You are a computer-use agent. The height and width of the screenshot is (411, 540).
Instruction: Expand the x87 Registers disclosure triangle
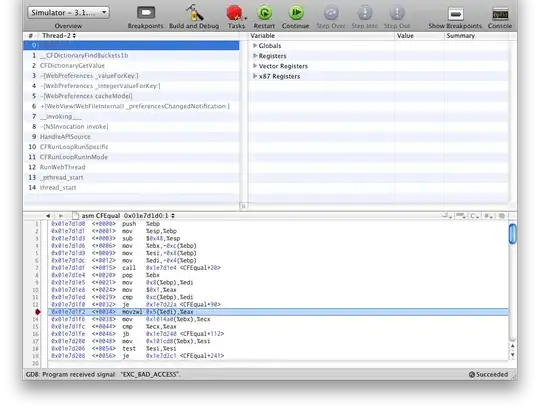[255, 76]
